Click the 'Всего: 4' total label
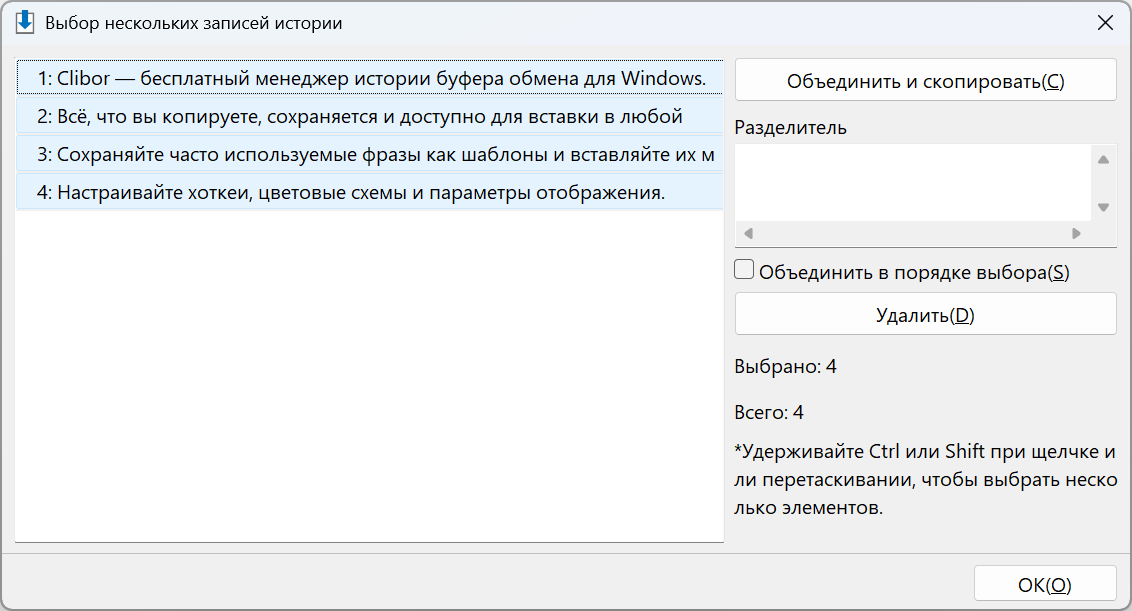The height and width of the screenshot is (611, 1132). tap(769, 412)
